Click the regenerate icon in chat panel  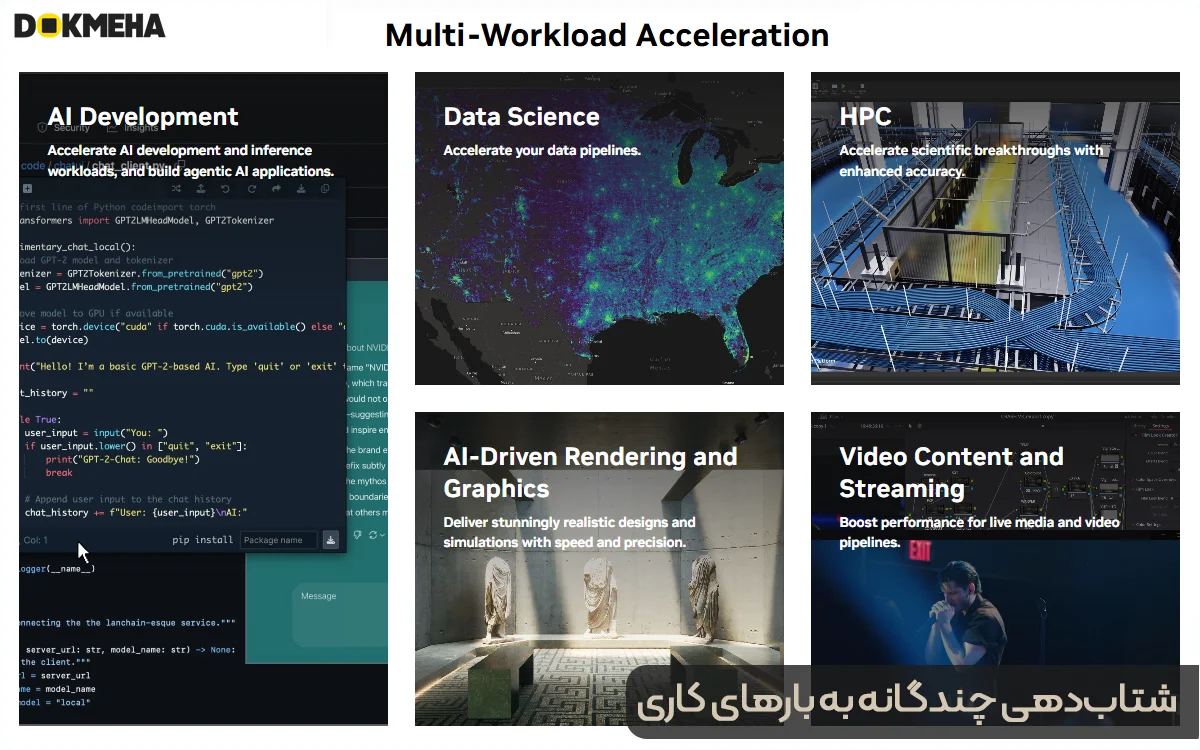click(372, 535)
